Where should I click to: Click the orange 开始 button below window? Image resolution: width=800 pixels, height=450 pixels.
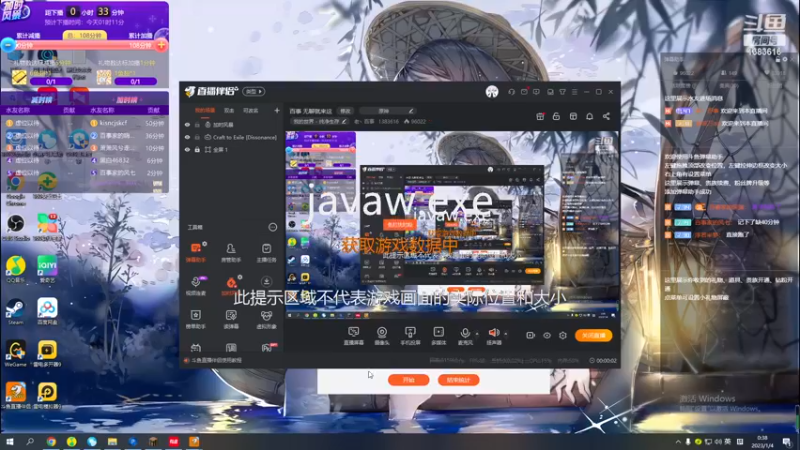click(x=409, y=380)
